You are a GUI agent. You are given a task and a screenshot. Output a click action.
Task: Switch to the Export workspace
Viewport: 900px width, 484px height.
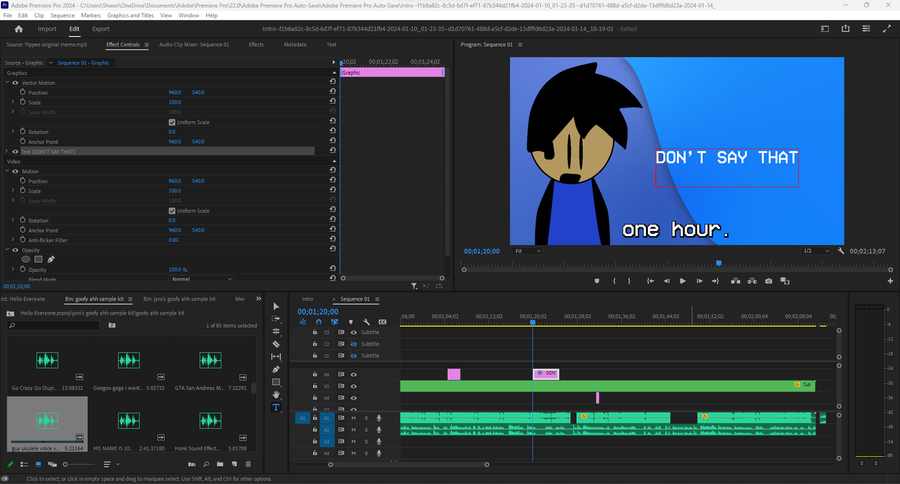point(100,29)
